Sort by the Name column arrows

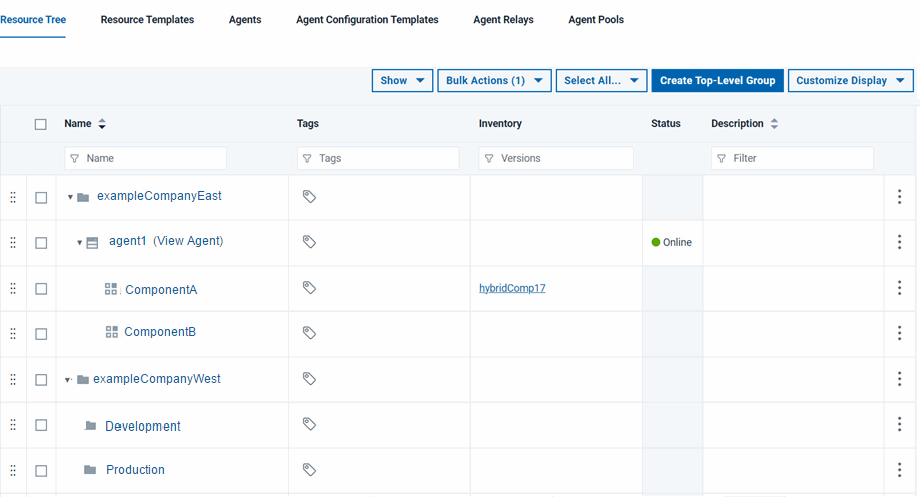click(x=102, y=124)
